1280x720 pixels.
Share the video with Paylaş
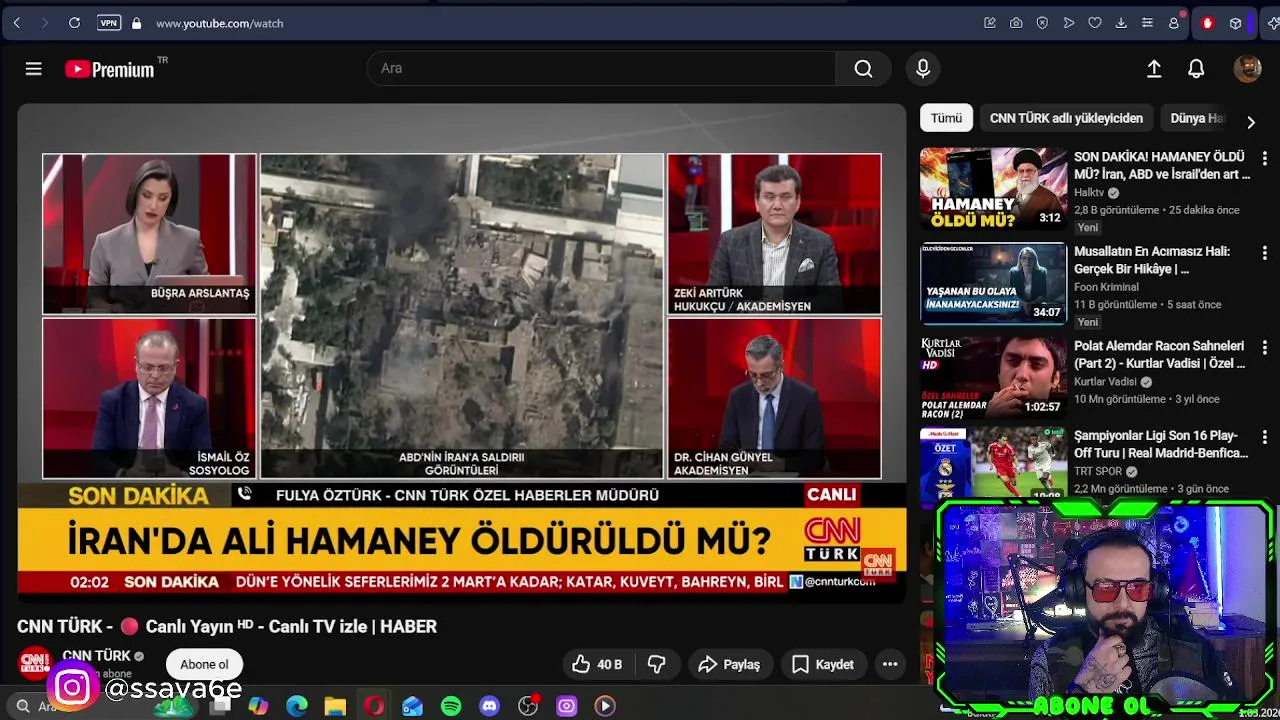coord(729,664)
